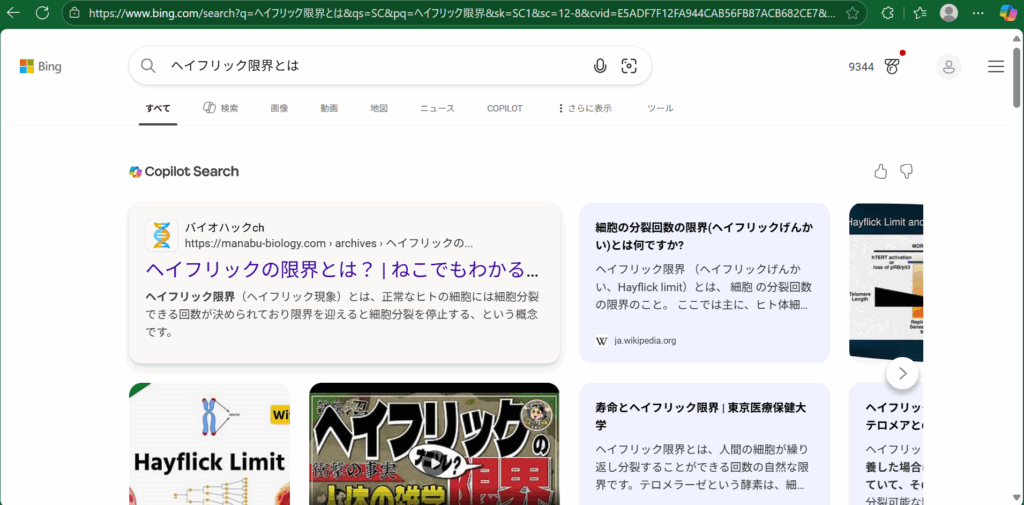This screenshot has width=1024, height=505.
Task: Open ヘイフリックの限界とは article link
Action: click(x=342, y=270)
